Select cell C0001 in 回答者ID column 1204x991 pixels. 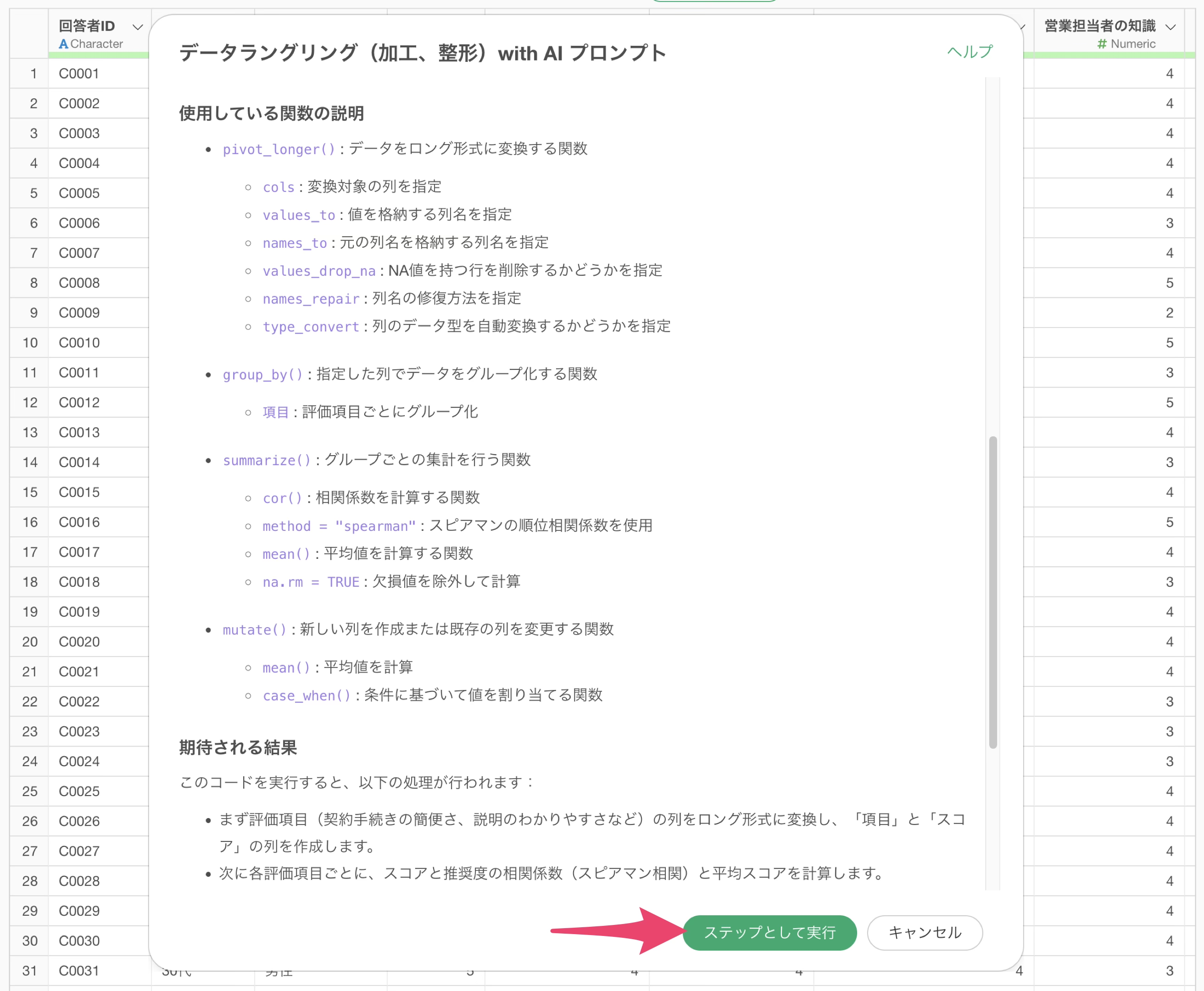79,74
